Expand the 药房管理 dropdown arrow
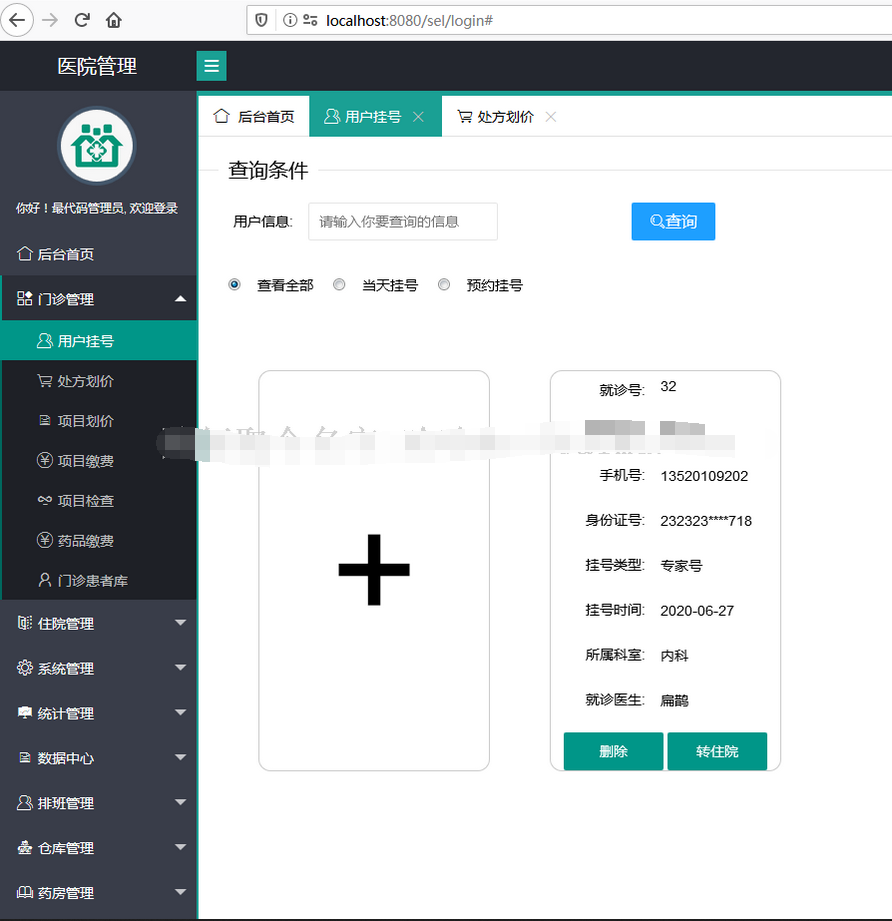 tap(181, 892)
